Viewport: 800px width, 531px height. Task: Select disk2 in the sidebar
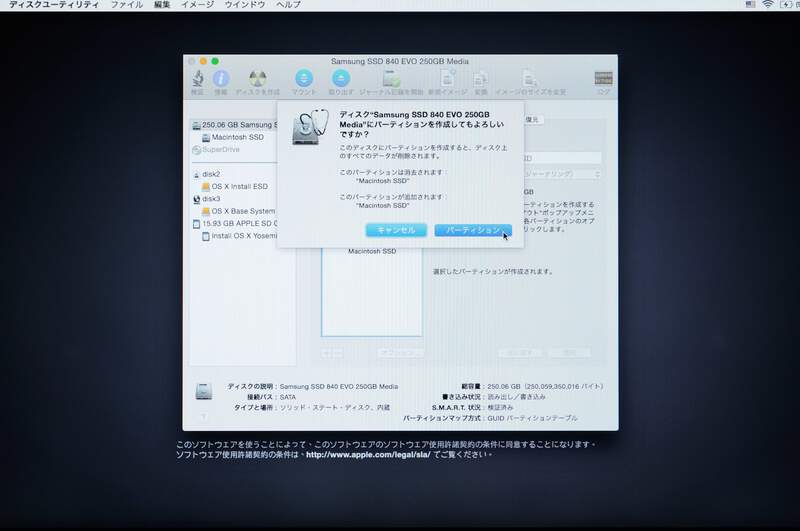(207, 174)
